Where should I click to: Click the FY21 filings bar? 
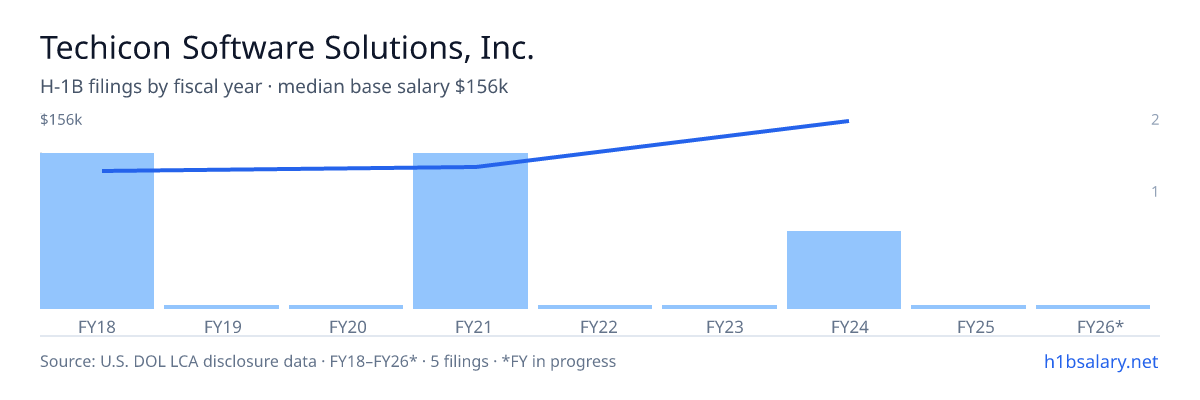(x=470, y=231)
